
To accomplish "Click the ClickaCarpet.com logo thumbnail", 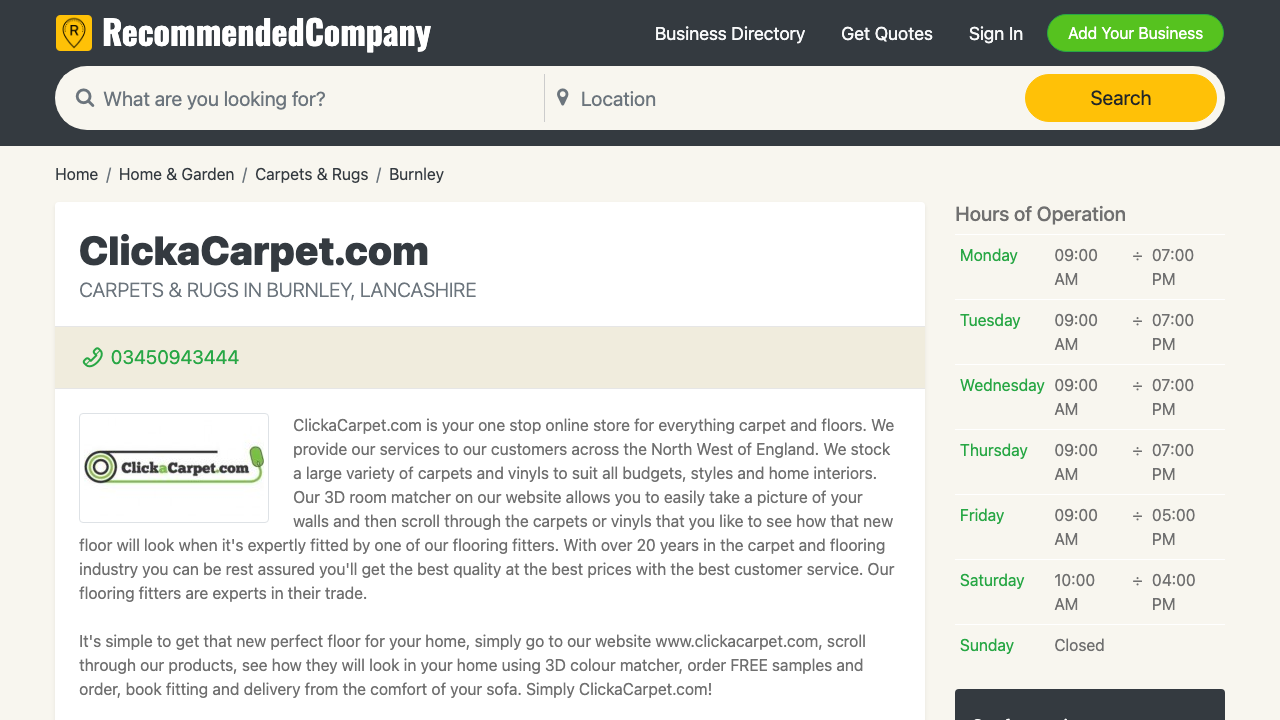I will (x=173, y=467).
